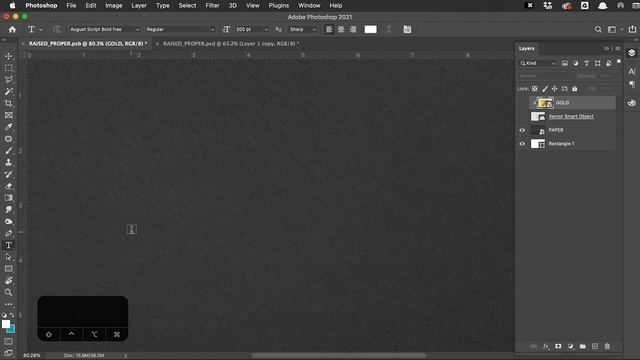Click Create new layer icon
This screenshot has height=360, width=640.
pos(595,346)
